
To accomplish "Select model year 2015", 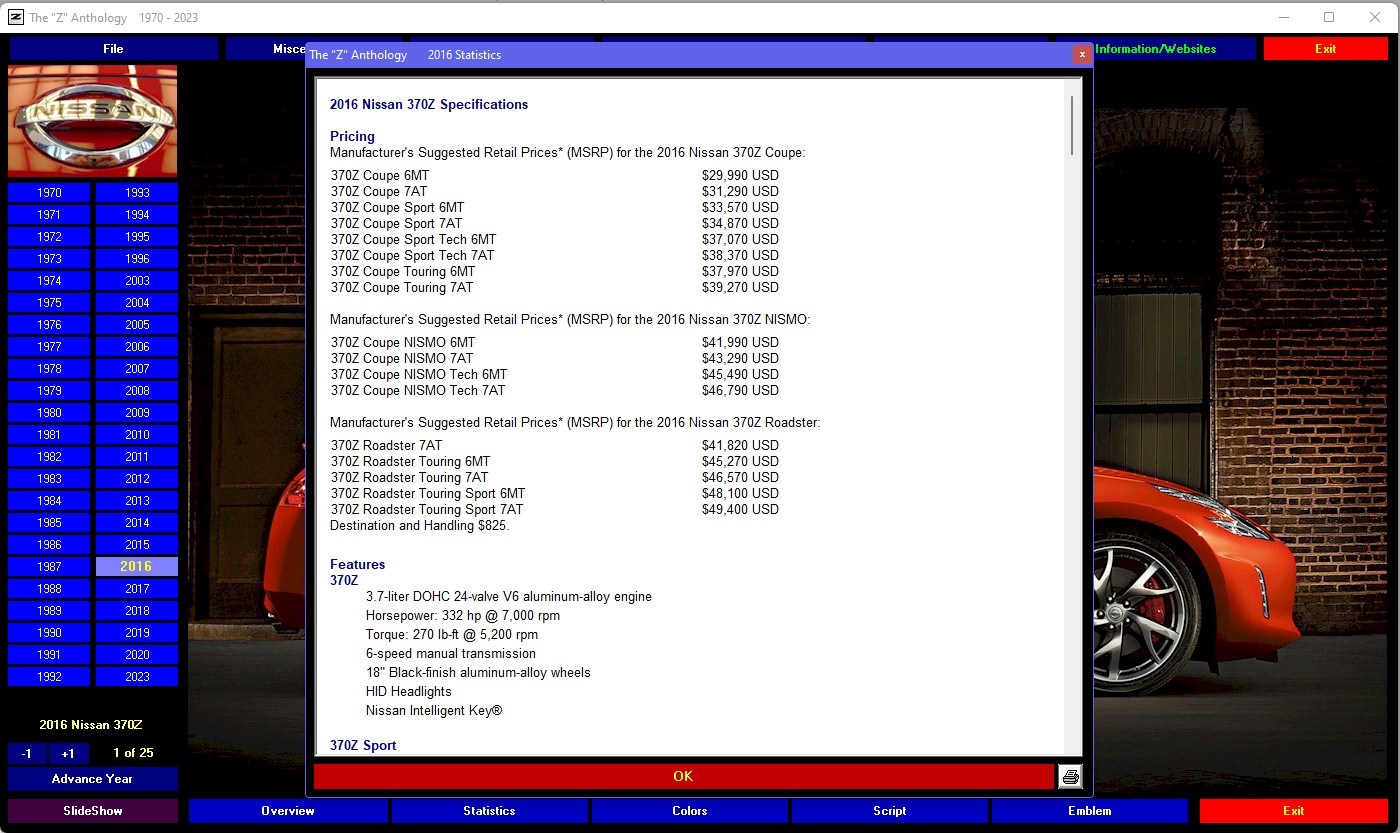I will click(x=137, y=545).
